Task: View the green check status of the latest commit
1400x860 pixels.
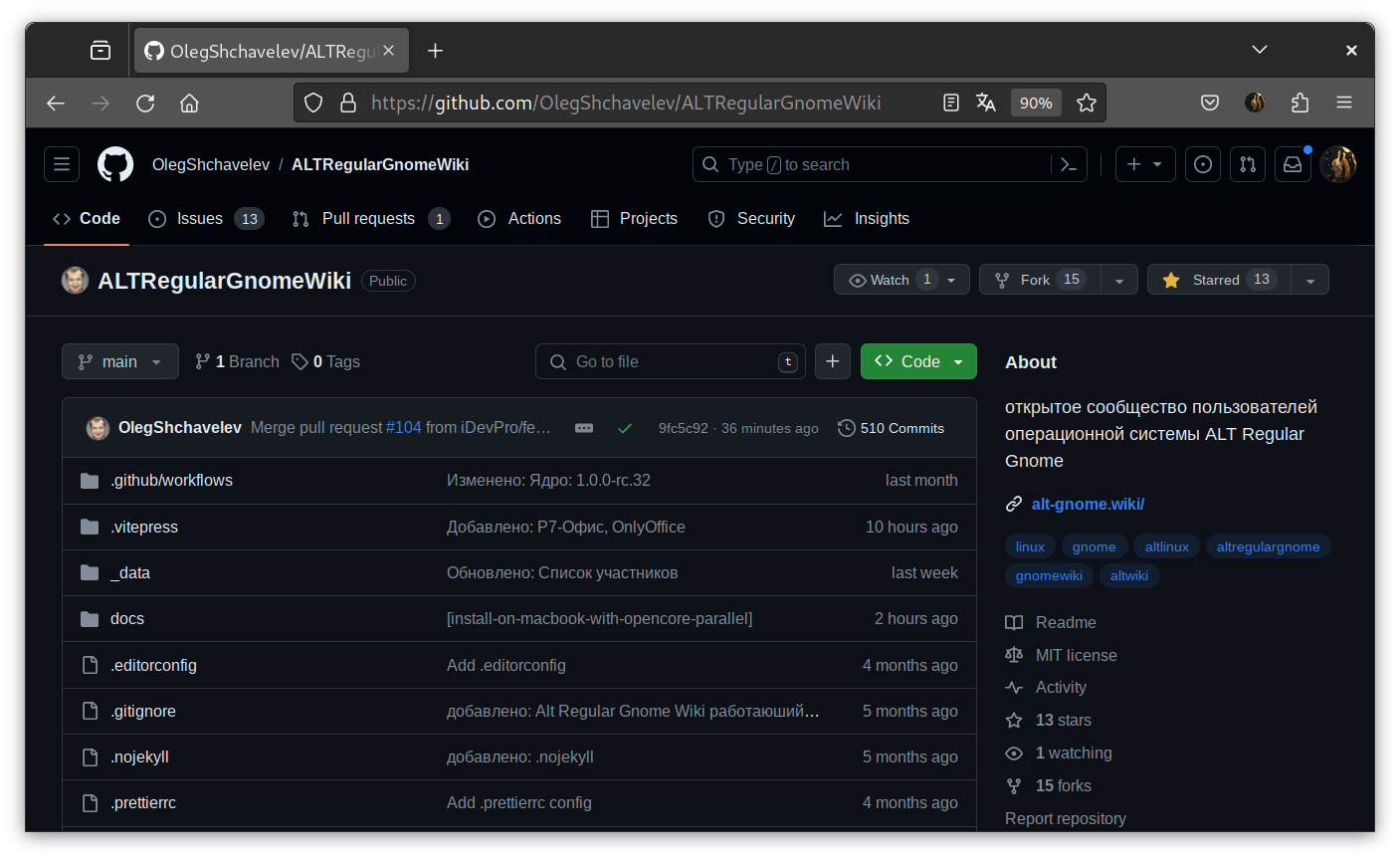Action: coord(625,428)
